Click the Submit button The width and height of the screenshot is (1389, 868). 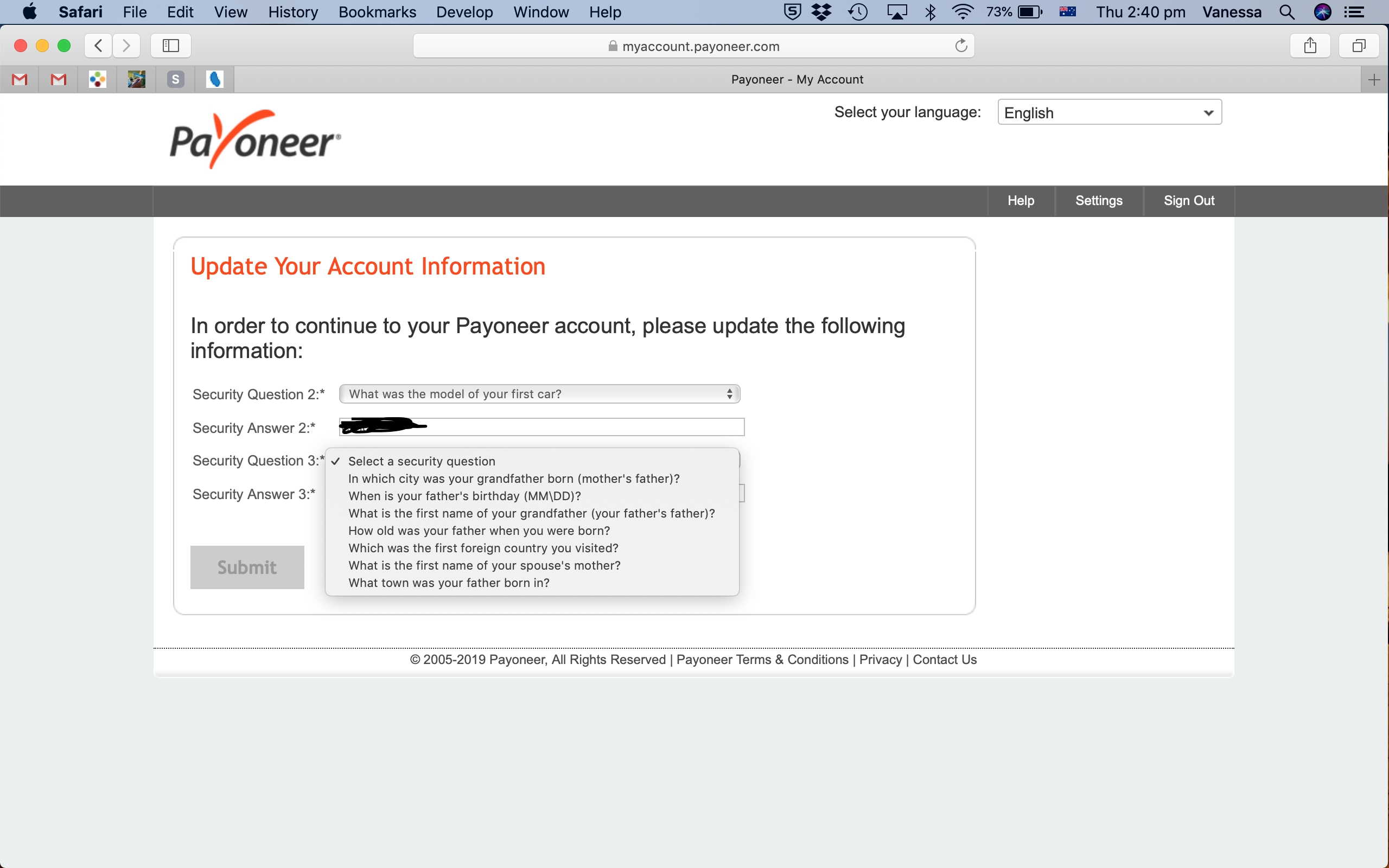coord(246,567)
